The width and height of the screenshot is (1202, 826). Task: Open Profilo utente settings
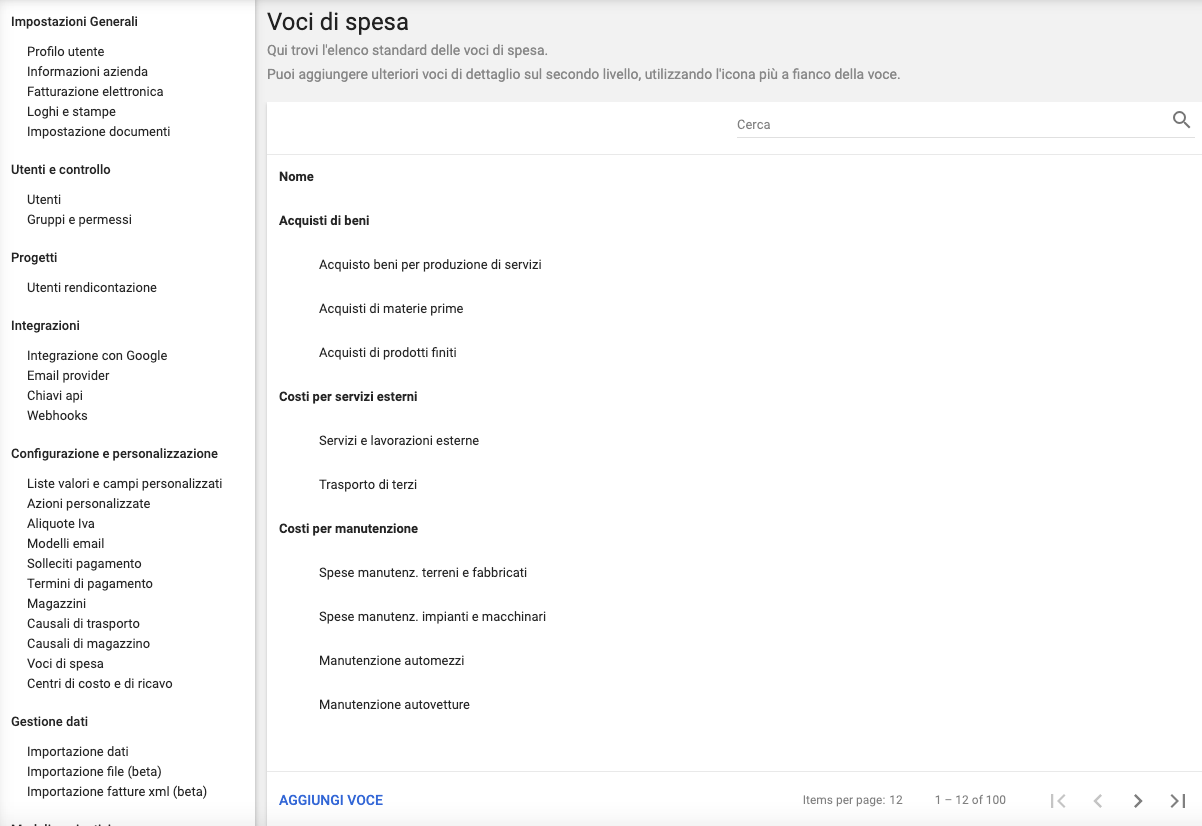(66, 52)
